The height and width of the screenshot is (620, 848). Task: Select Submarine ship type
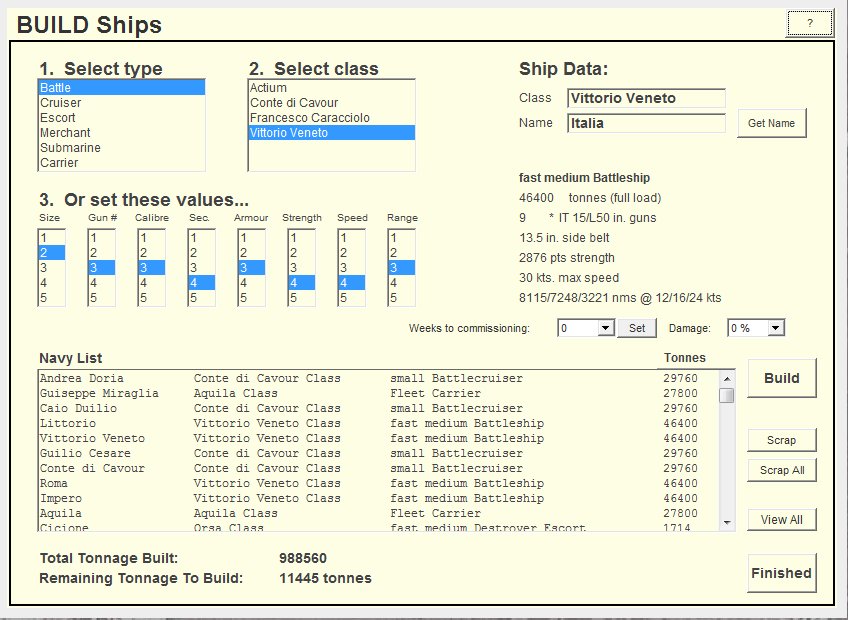(x=66, y=148)
